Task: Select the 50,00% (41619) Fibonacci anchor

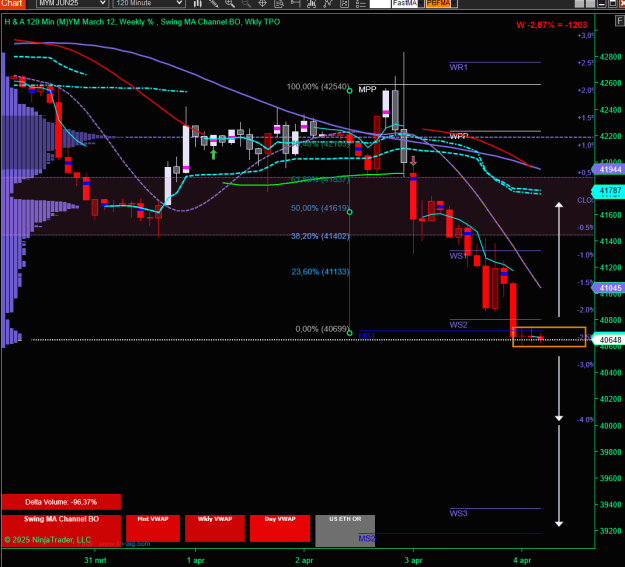Action: click(x=350, y=212)
